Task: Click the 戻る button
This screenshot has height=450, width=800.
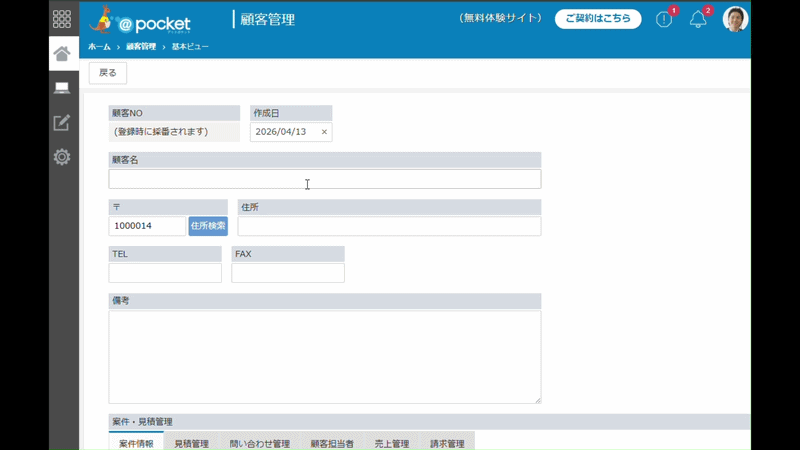Action: point(108,73)
